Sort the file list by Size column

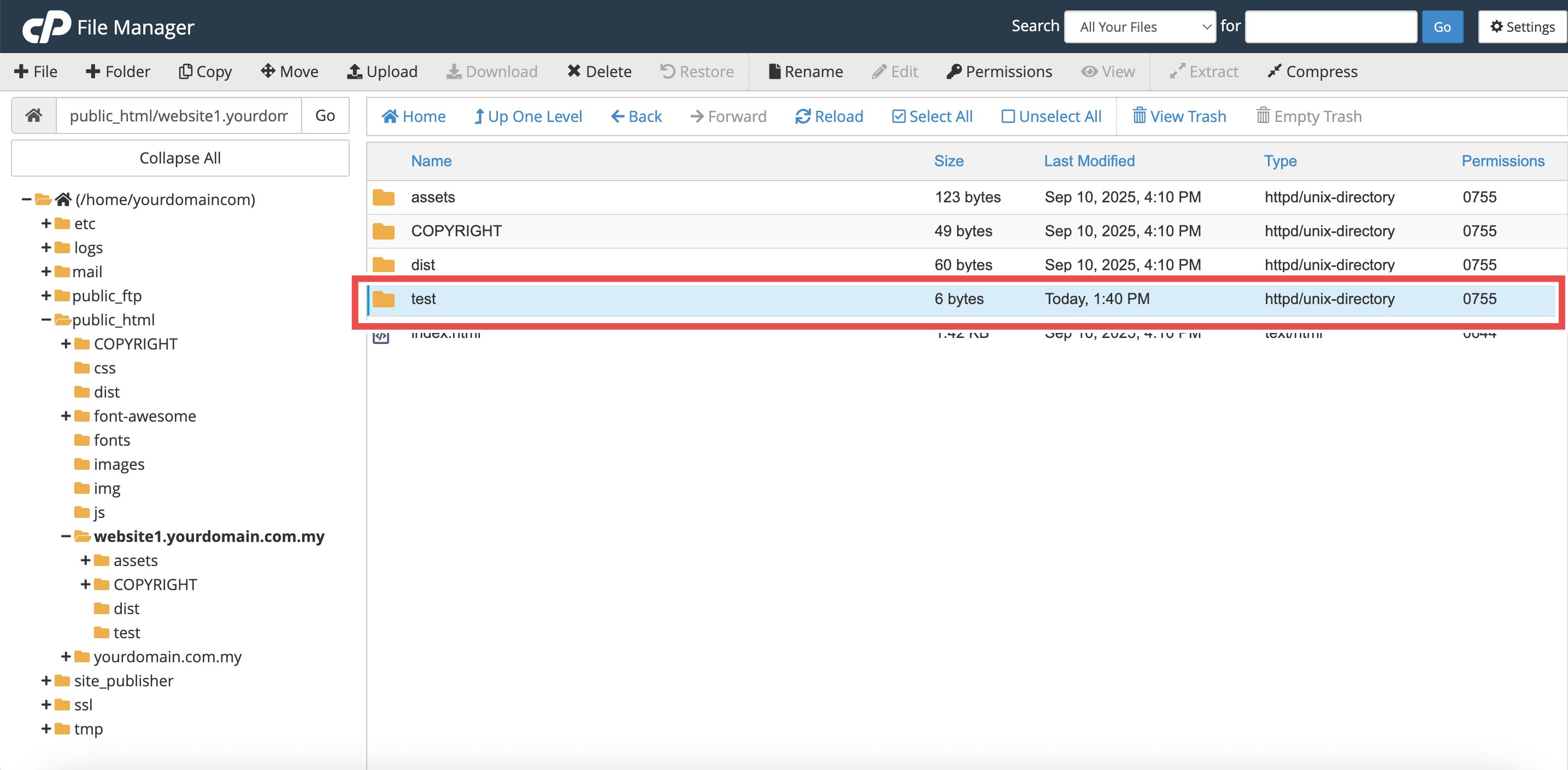pos(949,161)
